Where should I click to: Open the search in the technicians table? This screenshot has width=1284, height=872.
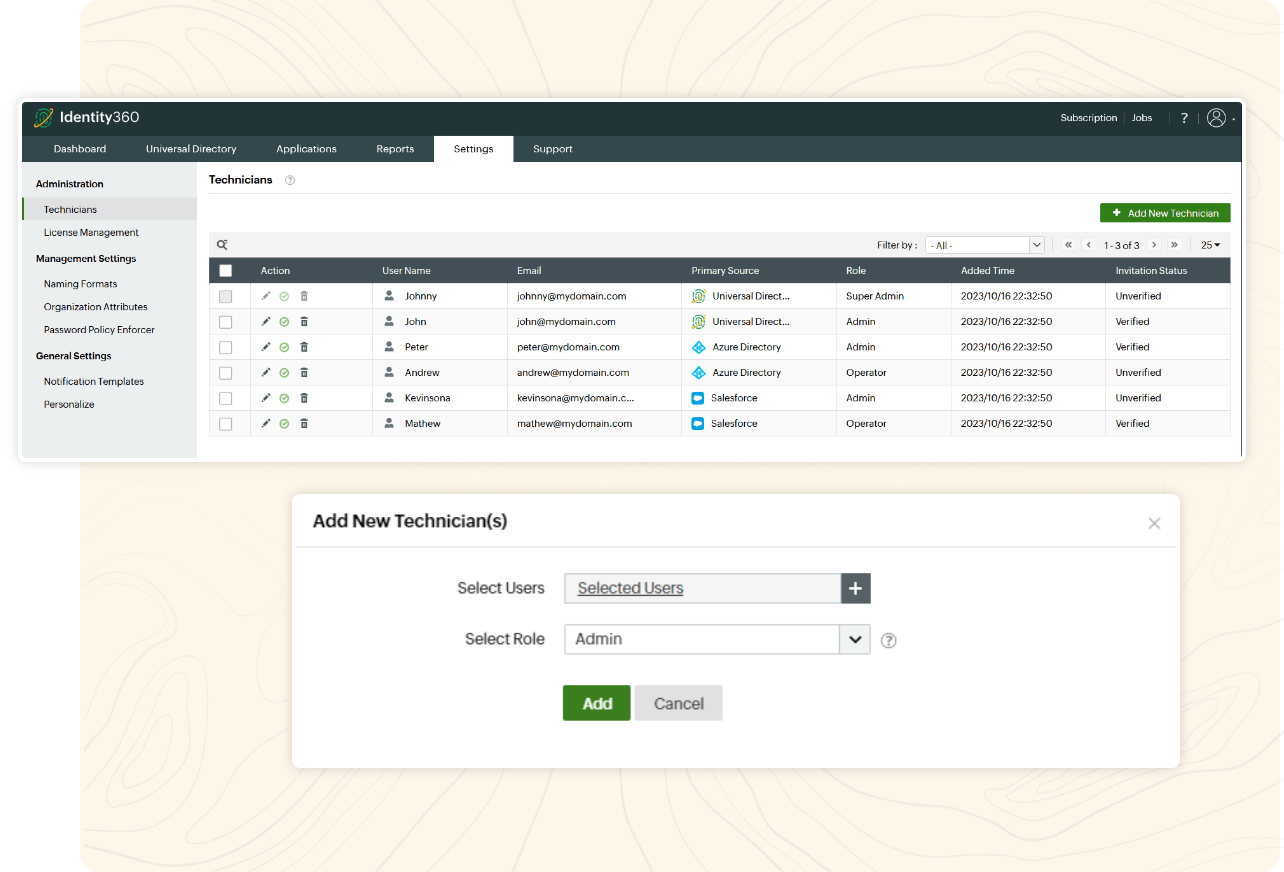coord(221,244)
